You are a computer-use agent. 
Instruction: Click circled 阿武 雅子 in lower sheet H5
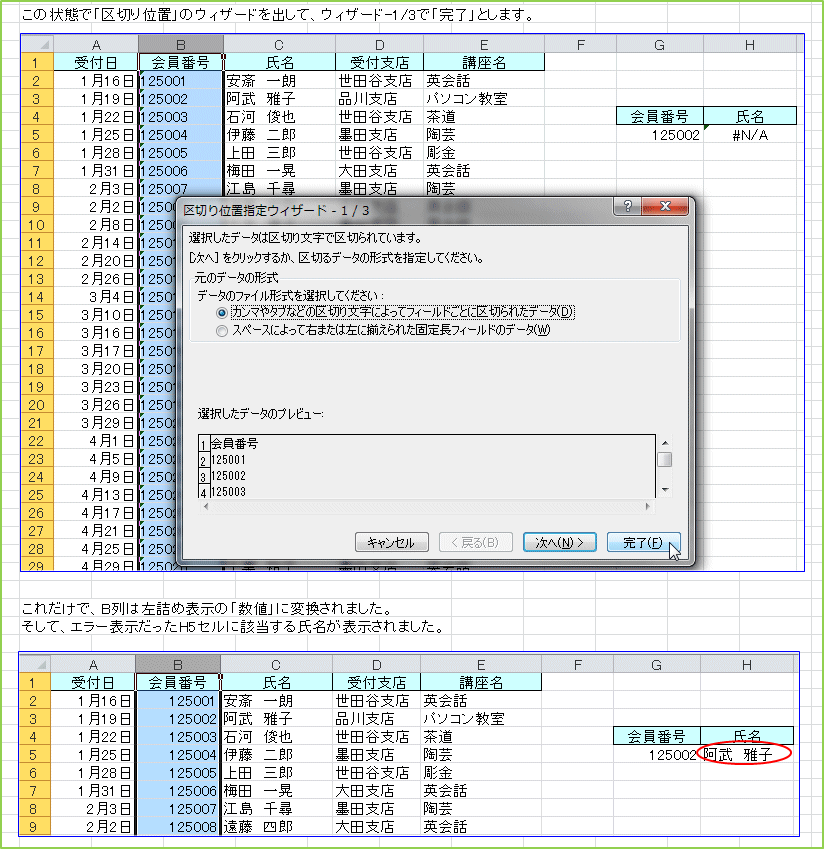pos(747,754)
